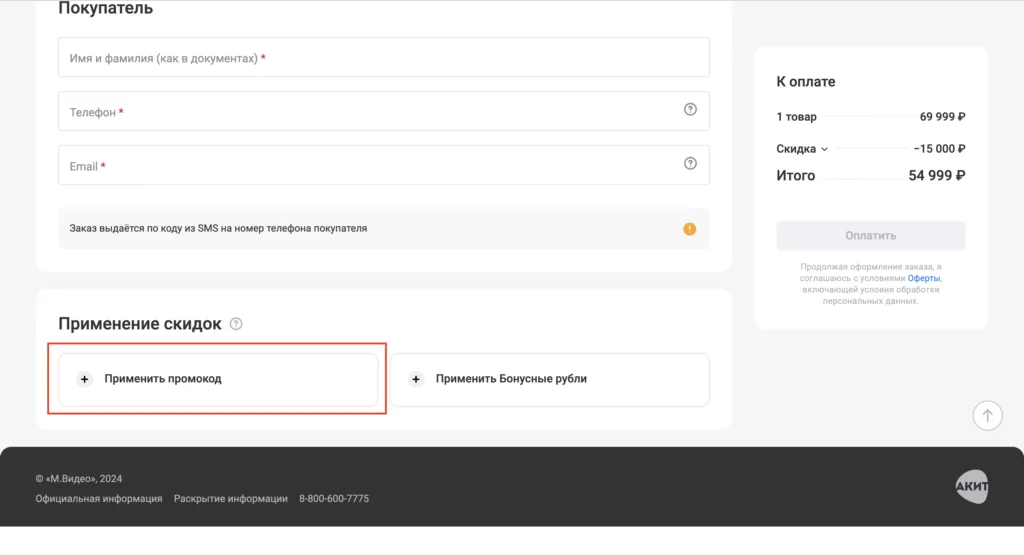Click the 8-800-600-7775 phone number
The width and height of the screenshot is (1024, 555).
coord(334,498)
